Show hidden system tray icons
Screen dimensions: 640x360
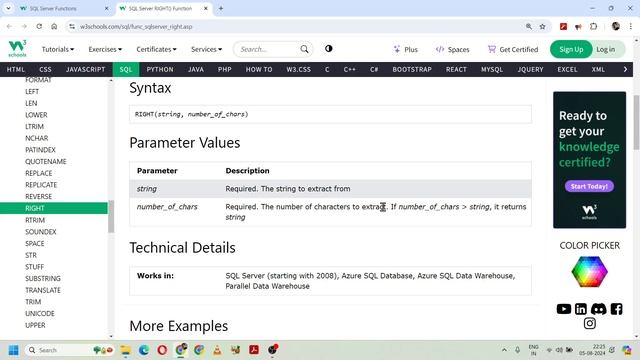504,350
